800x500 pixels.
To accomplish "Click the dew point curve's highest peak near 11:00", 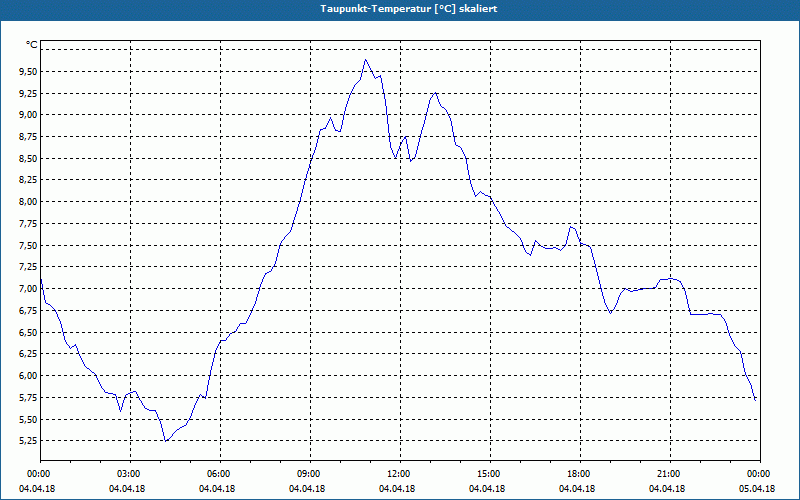I will 365,60.
